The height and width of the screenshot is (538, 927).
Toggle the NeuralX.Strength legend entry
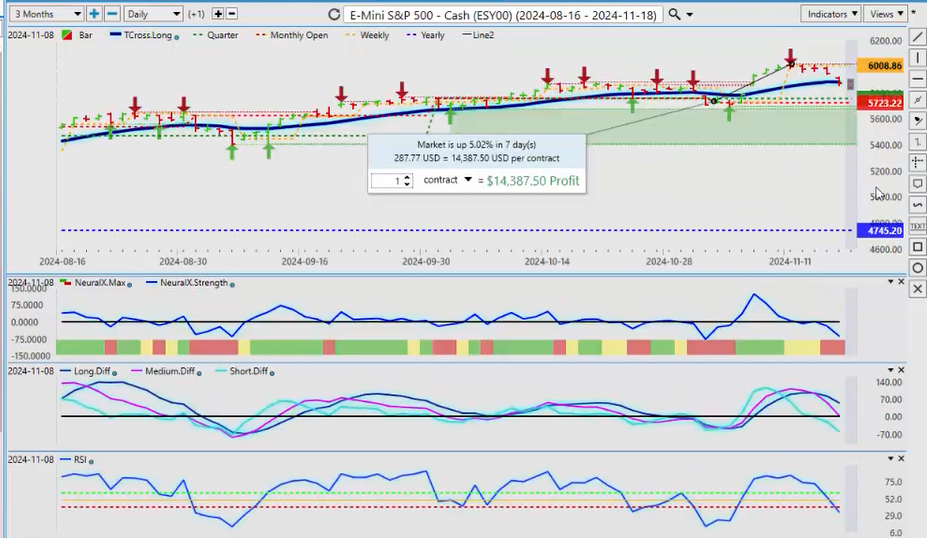189,283
